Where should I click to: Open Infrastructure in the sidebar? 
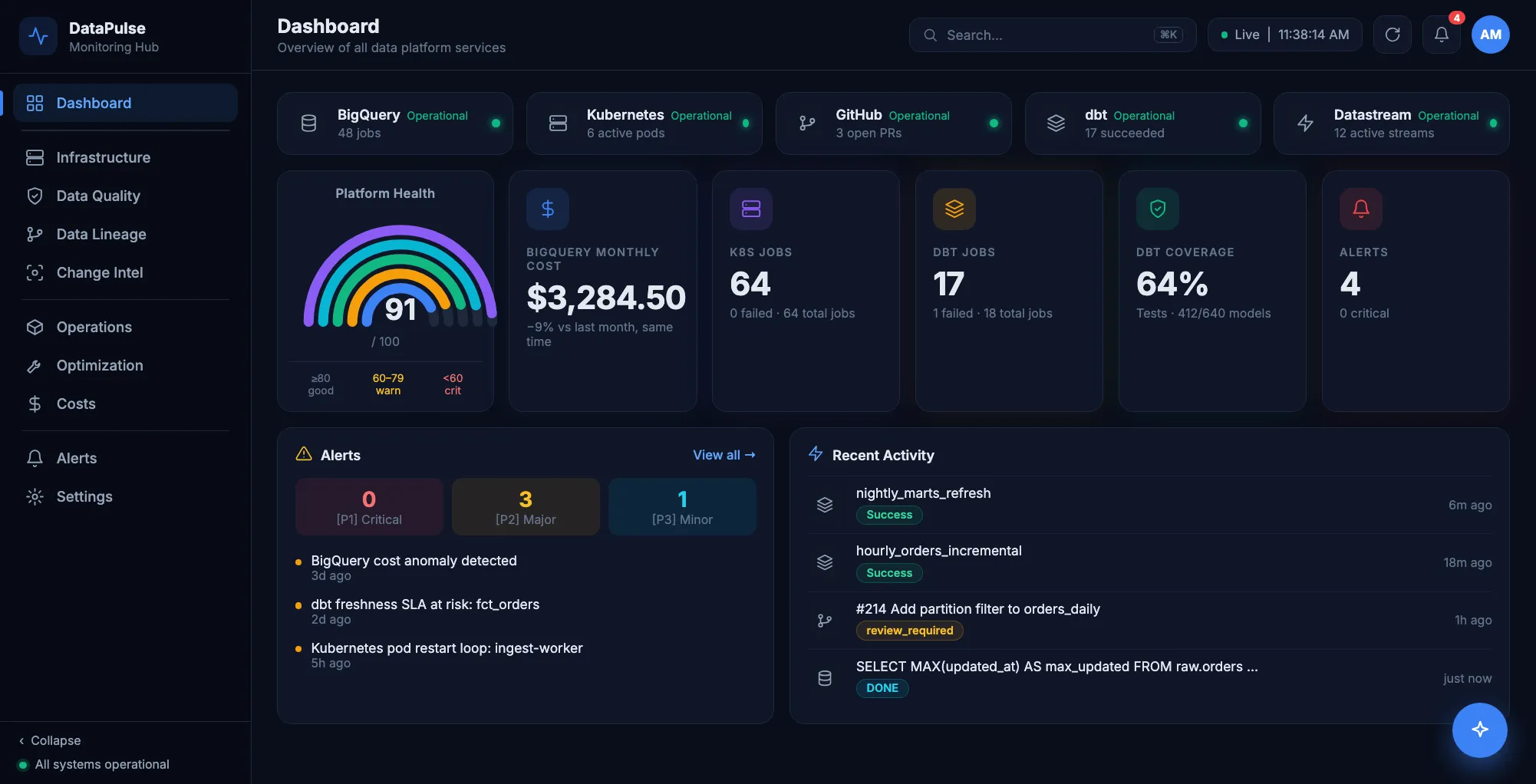click(x=125, y=157)
